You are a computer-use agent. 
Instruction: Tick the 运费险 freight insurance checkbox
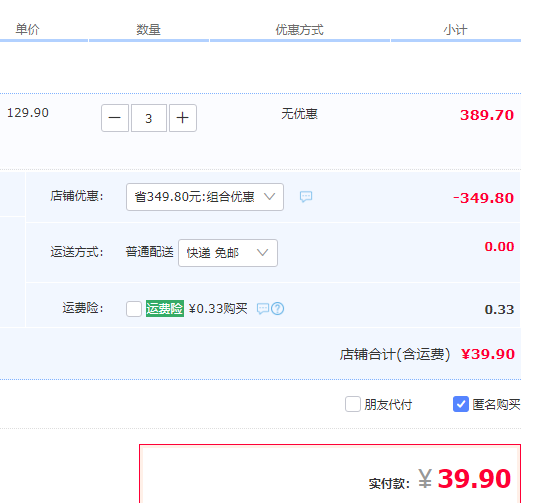[134, 309]
